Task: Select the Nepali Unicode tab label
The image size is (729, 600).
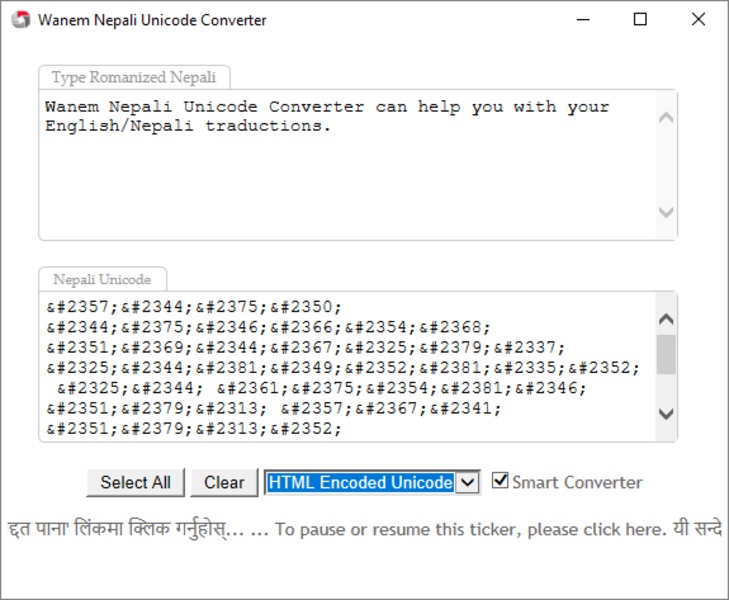Action: [x=102, y=279]
